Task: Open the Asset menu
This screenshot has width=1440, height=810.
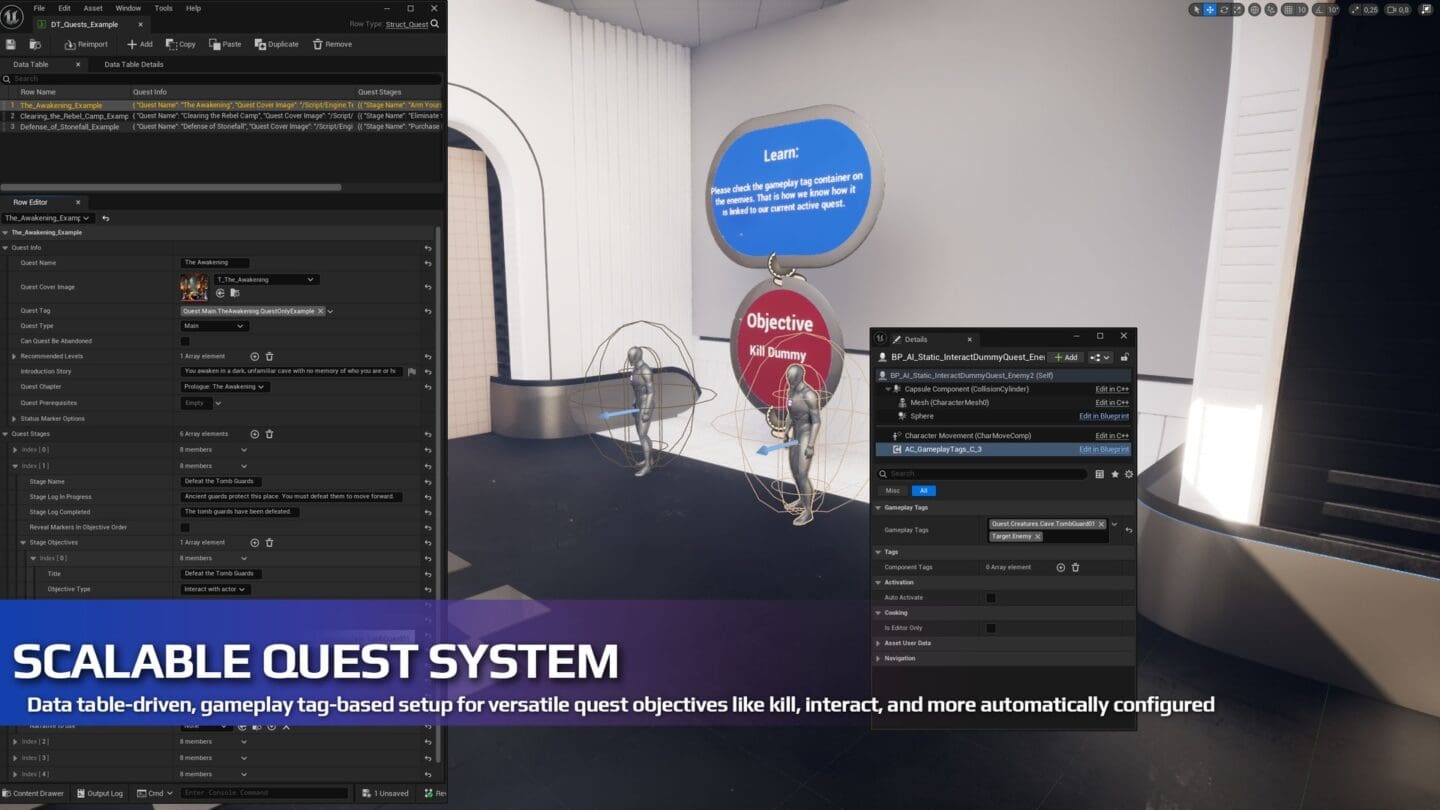Action: click(93, 8)
